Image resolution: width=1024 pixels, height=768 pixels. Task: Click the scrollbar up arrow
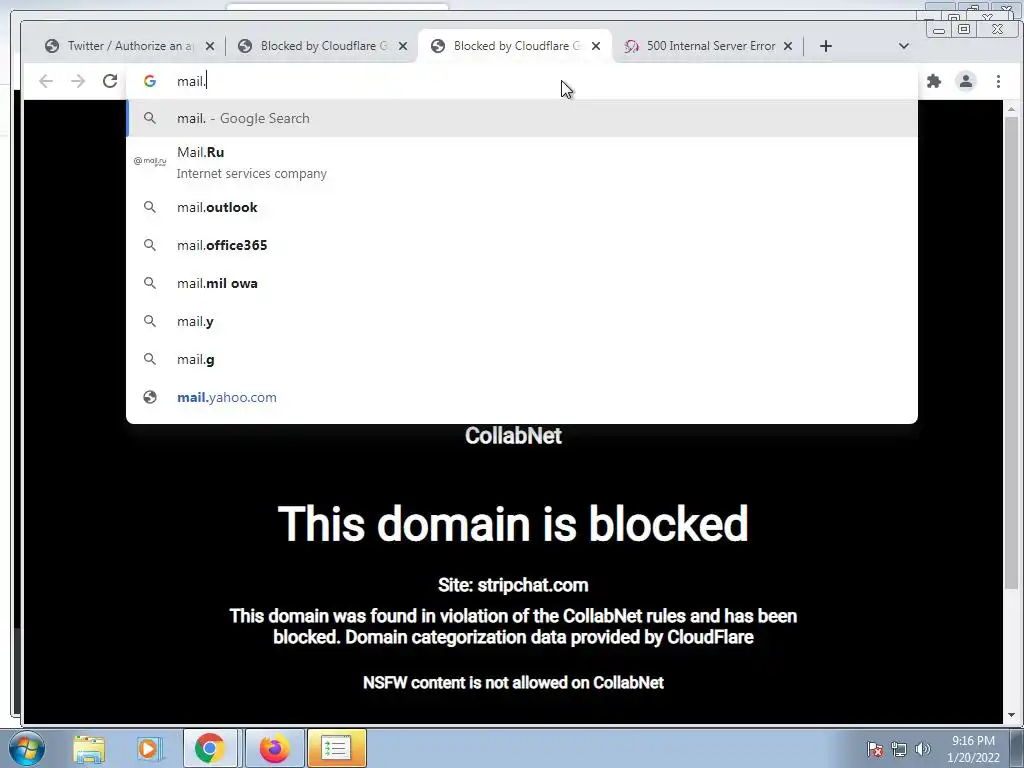point(1011,108)
